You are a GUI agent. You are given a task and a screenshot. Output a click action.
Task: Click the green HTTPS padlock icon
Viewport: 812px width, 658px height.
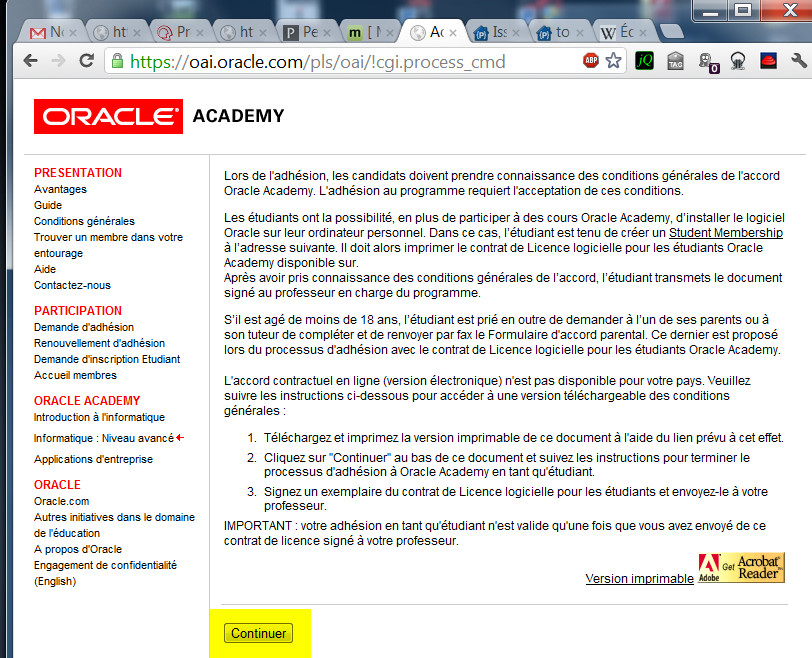click(x=118, y=61)
